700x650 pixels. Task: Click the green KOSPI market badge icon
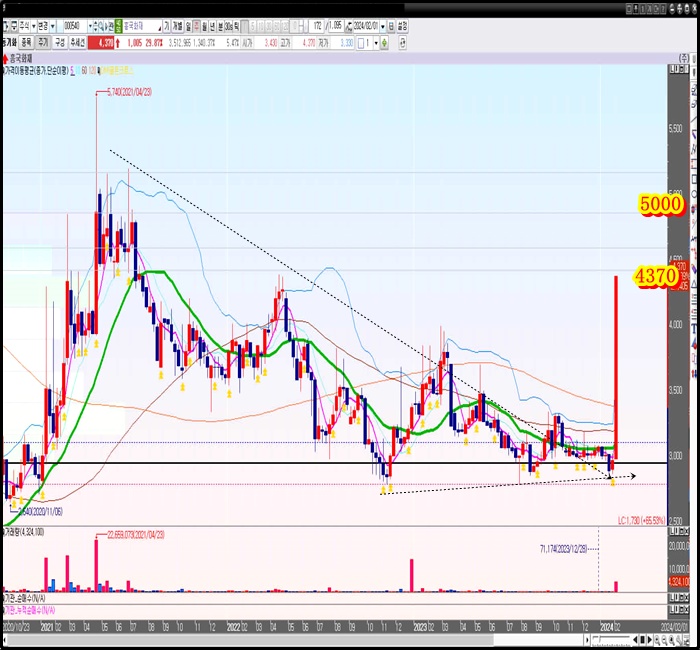click(x=118, y=26)
